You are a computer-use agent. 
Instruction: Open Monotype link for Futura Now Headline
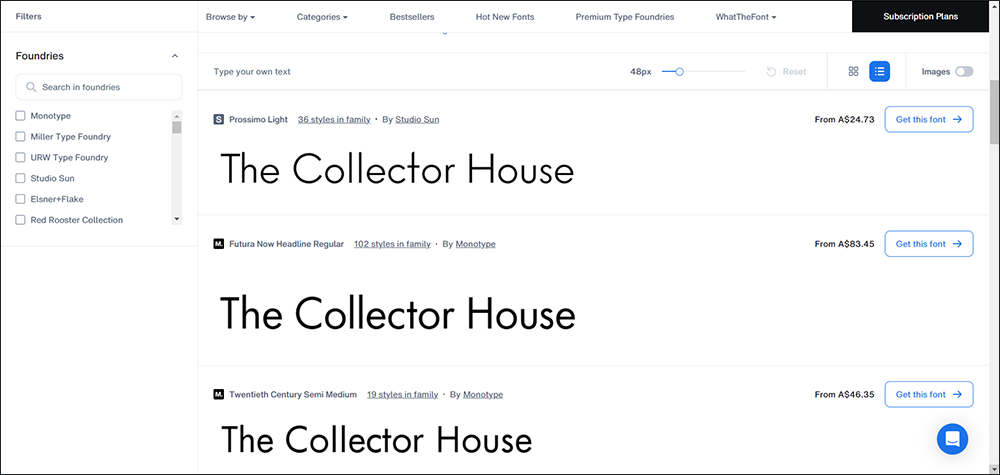[475, 244]
